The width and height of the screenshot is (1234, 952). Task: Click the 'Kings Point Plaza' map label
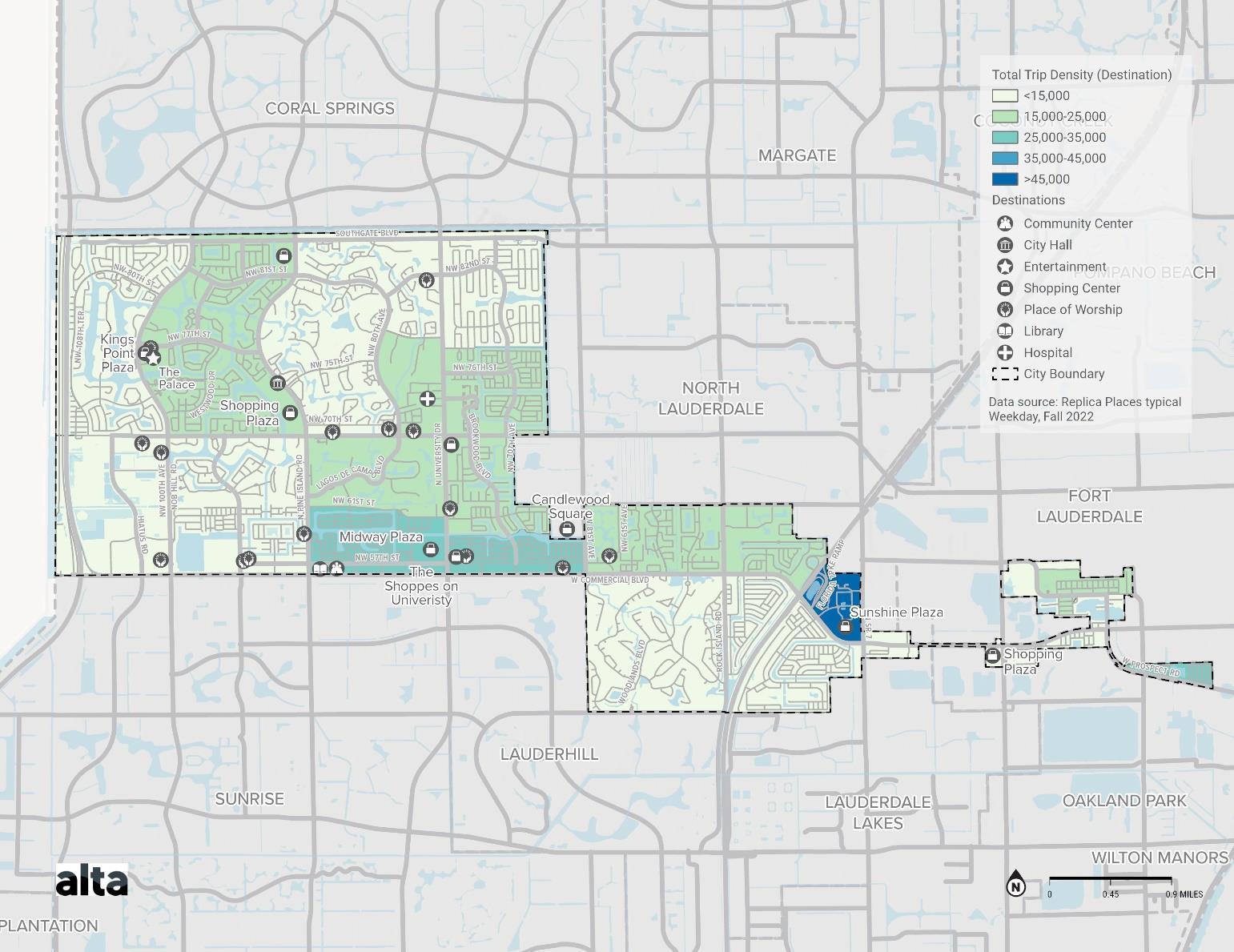coord(118,353)
